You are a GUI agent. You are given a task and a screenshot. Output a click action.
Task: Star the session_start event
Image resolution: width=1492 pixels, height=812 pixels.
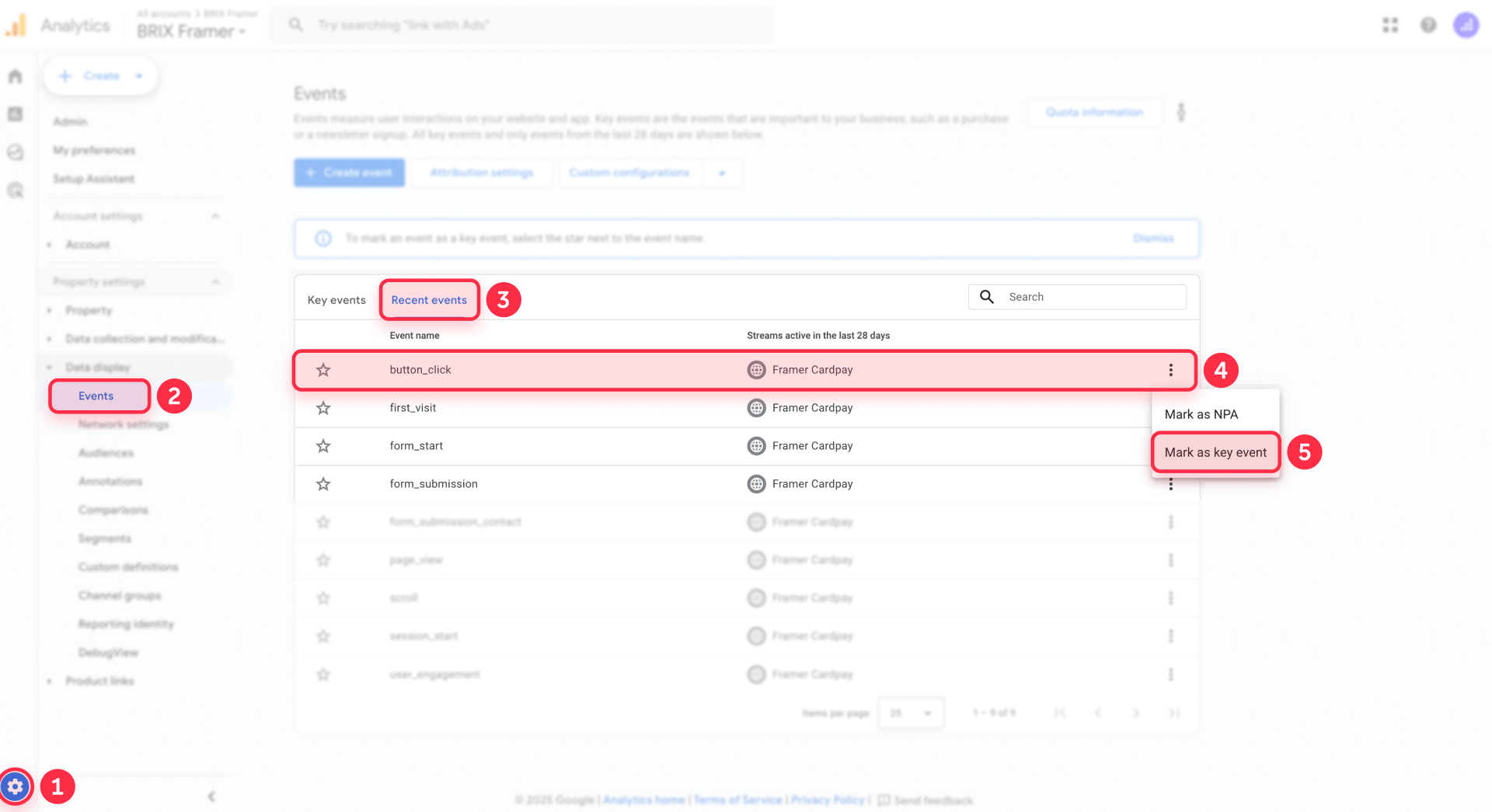[323, 636]
